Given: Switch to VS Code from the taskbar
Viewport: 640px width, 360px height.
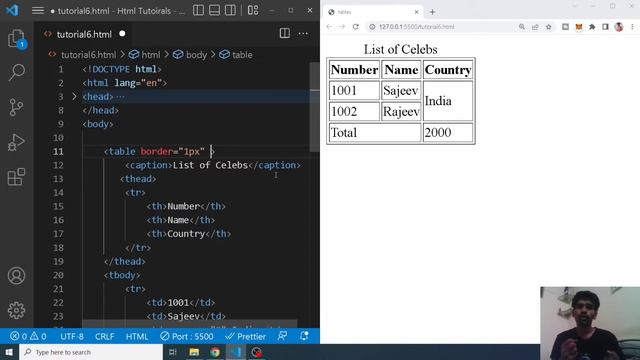Looking at the screenshot, I should pyautogui.click(x=236, y=352).
